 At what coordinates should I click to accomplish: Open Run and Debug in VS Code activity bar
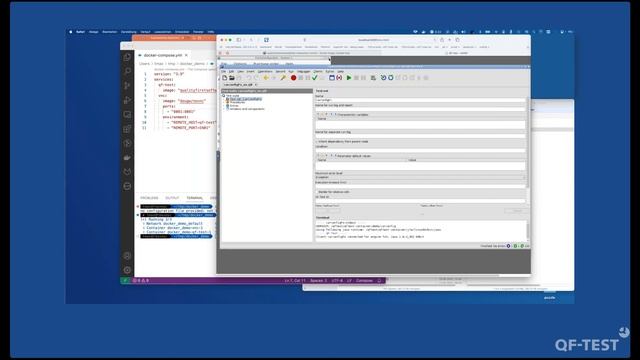(x=127, y=100)
